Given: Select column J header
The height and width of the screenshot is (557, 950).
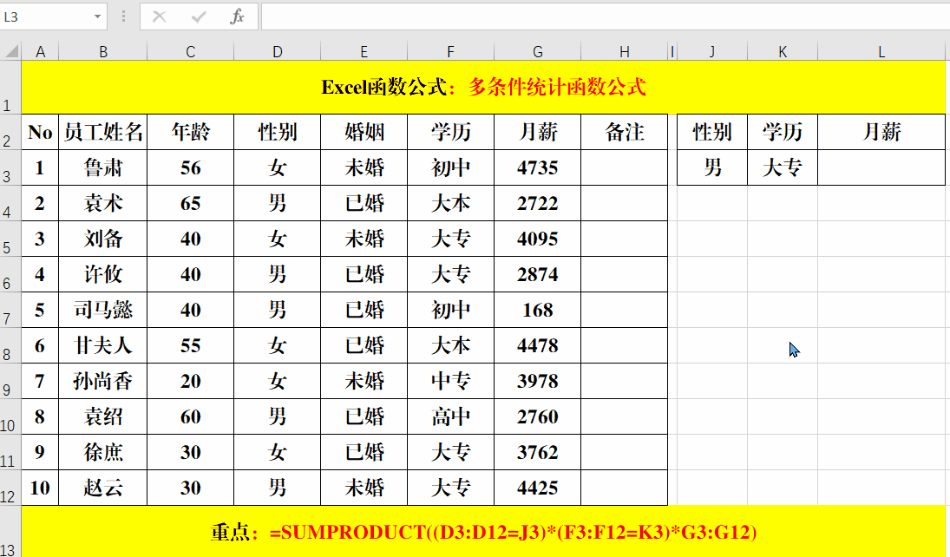Looking at the screenshot, I should pyautogui.click(x=712, y=52).
